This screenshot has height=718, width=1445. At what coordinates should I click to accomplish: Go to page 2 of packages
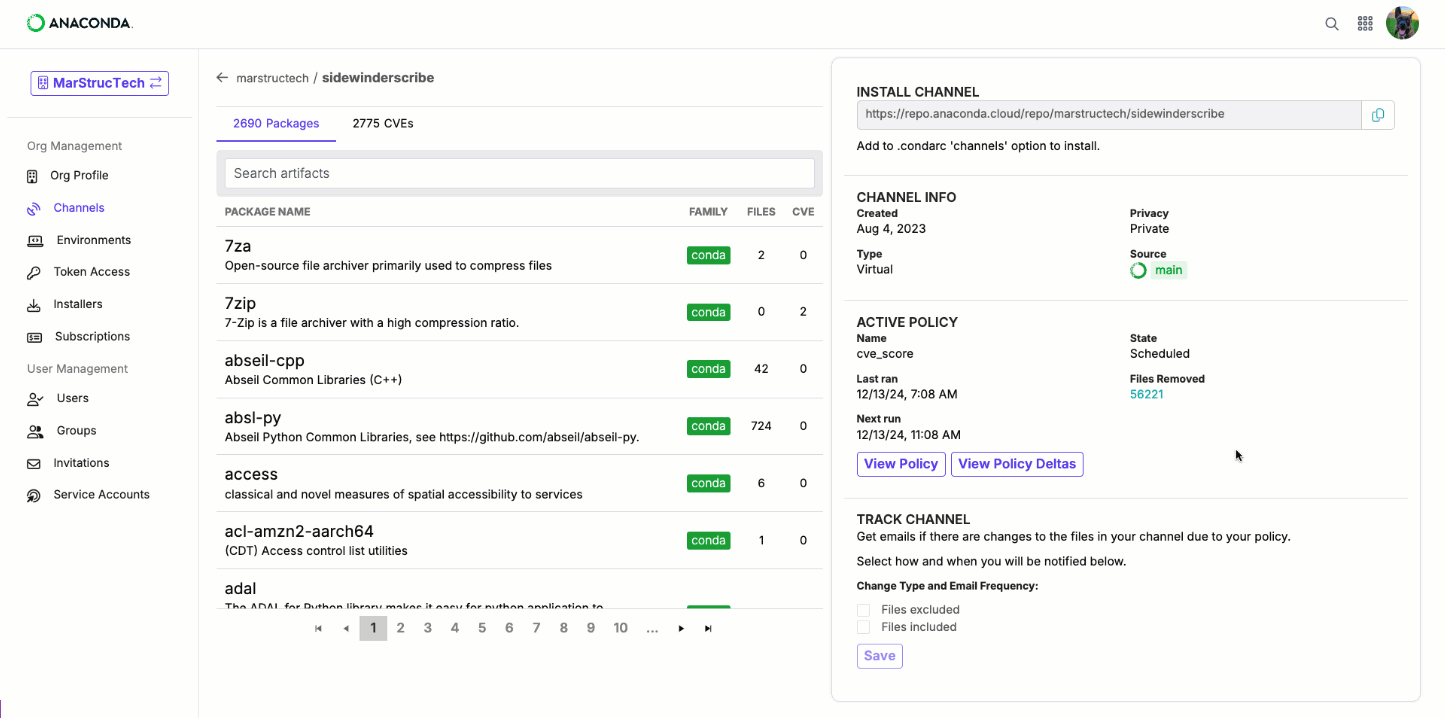coord(400,628)
